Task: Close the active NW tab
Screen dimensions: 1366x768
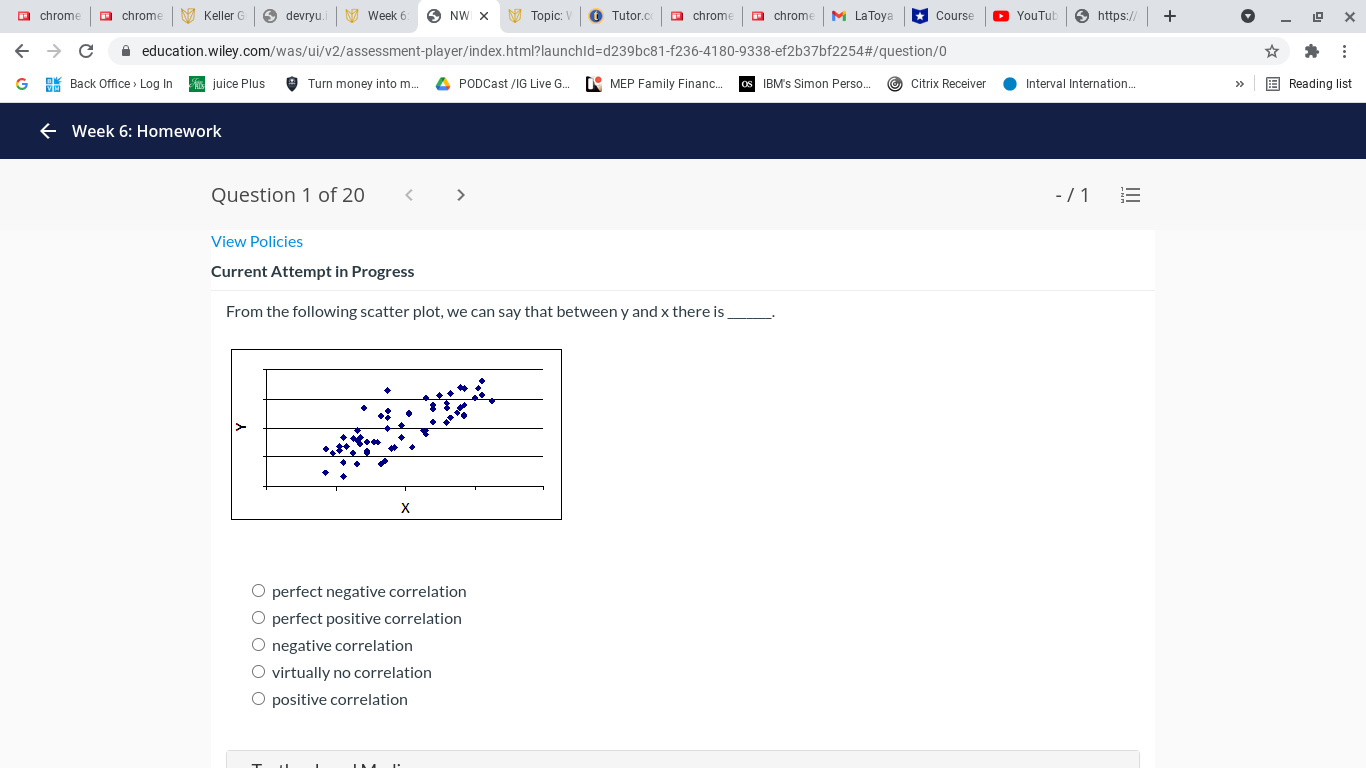Action: point(483,16)
